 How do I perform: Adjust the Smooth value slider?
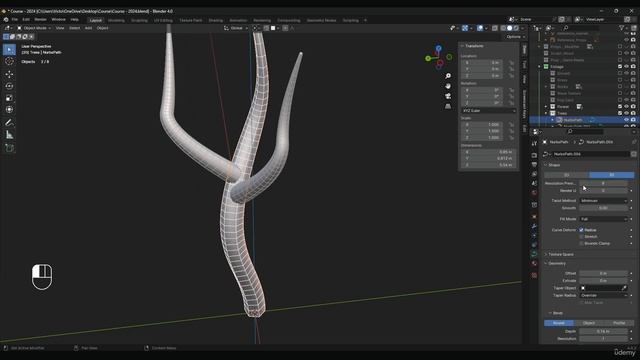pos(604,208)
